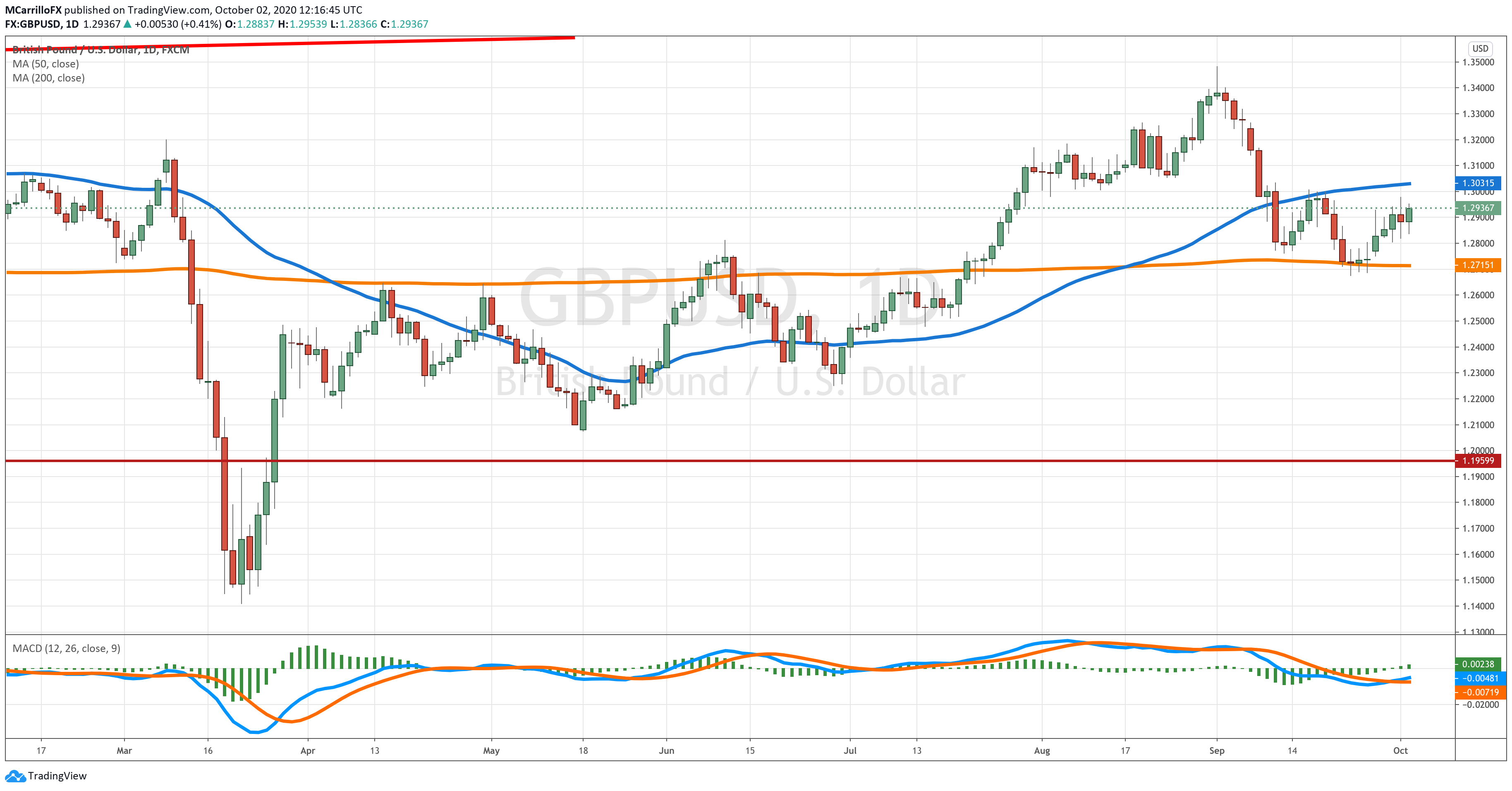Click the 1.14000 price scale value
1512x791 pixels.
point(1478,606)
